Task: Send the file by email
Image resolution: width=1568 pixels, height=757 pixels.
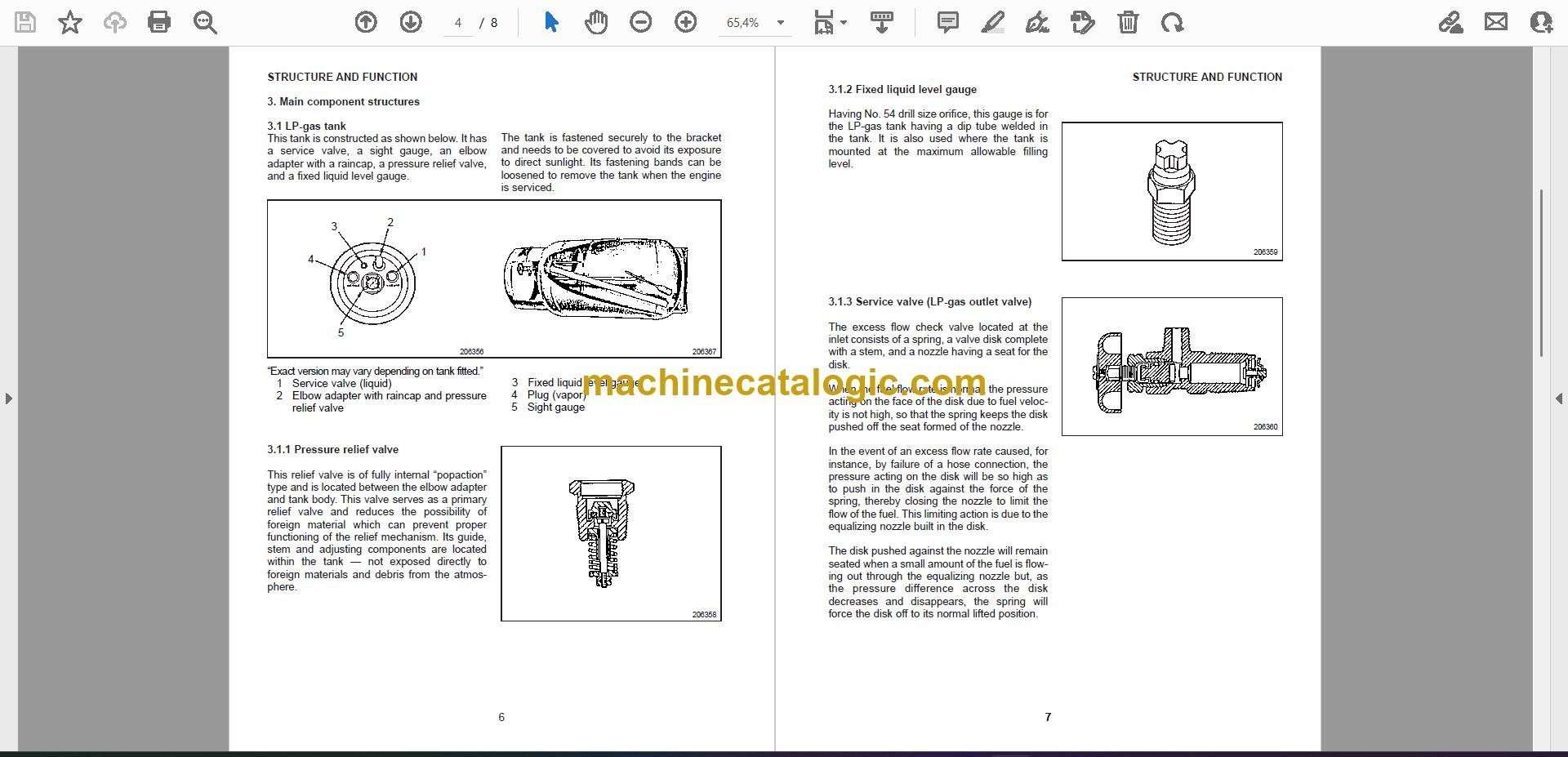Action: point(1496,23)
